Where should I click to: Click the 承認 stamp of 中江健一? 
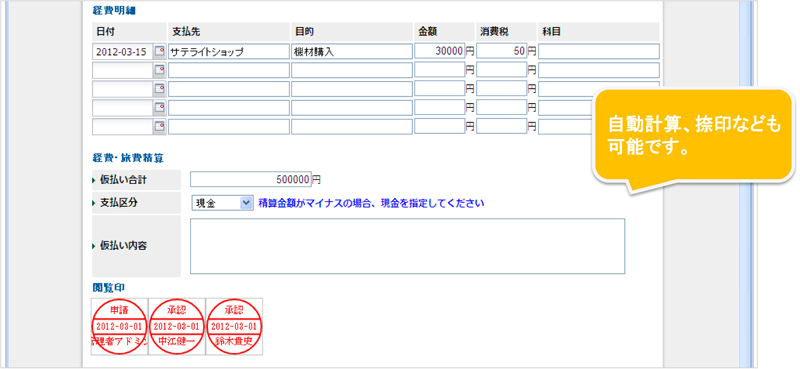(177, 327)
